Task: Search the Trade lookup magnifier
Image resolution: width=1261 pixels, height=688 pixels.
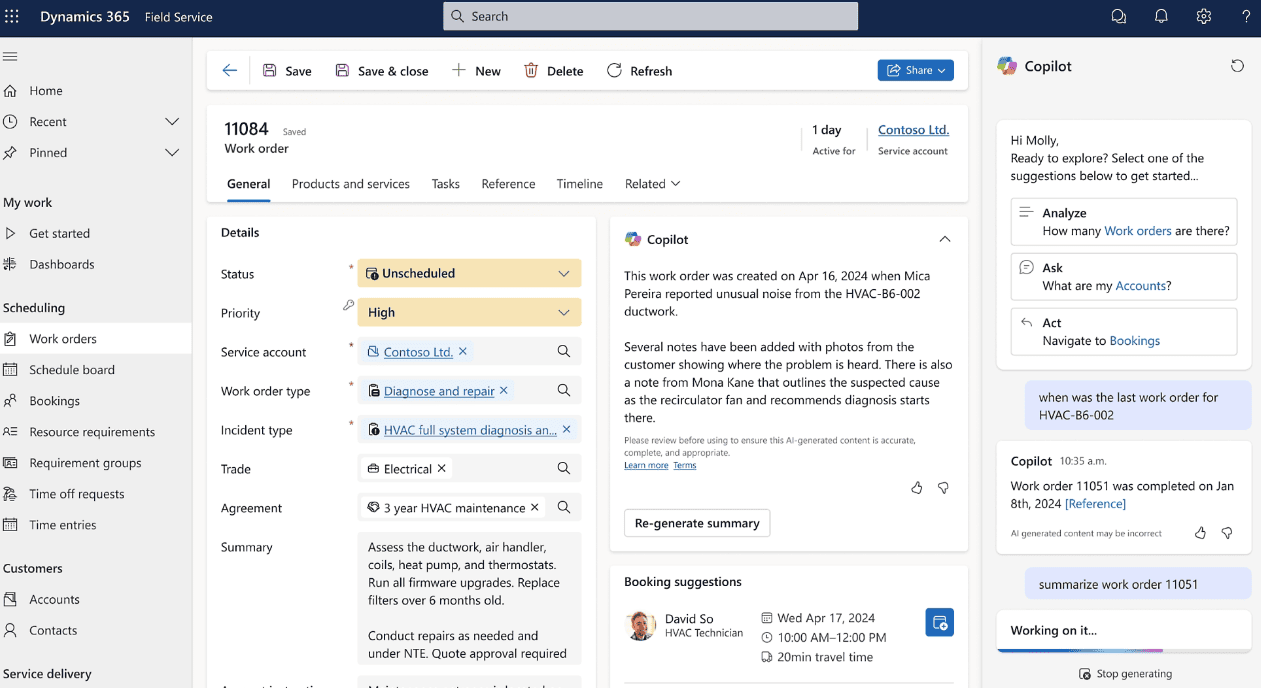Action: click(564, 469)
